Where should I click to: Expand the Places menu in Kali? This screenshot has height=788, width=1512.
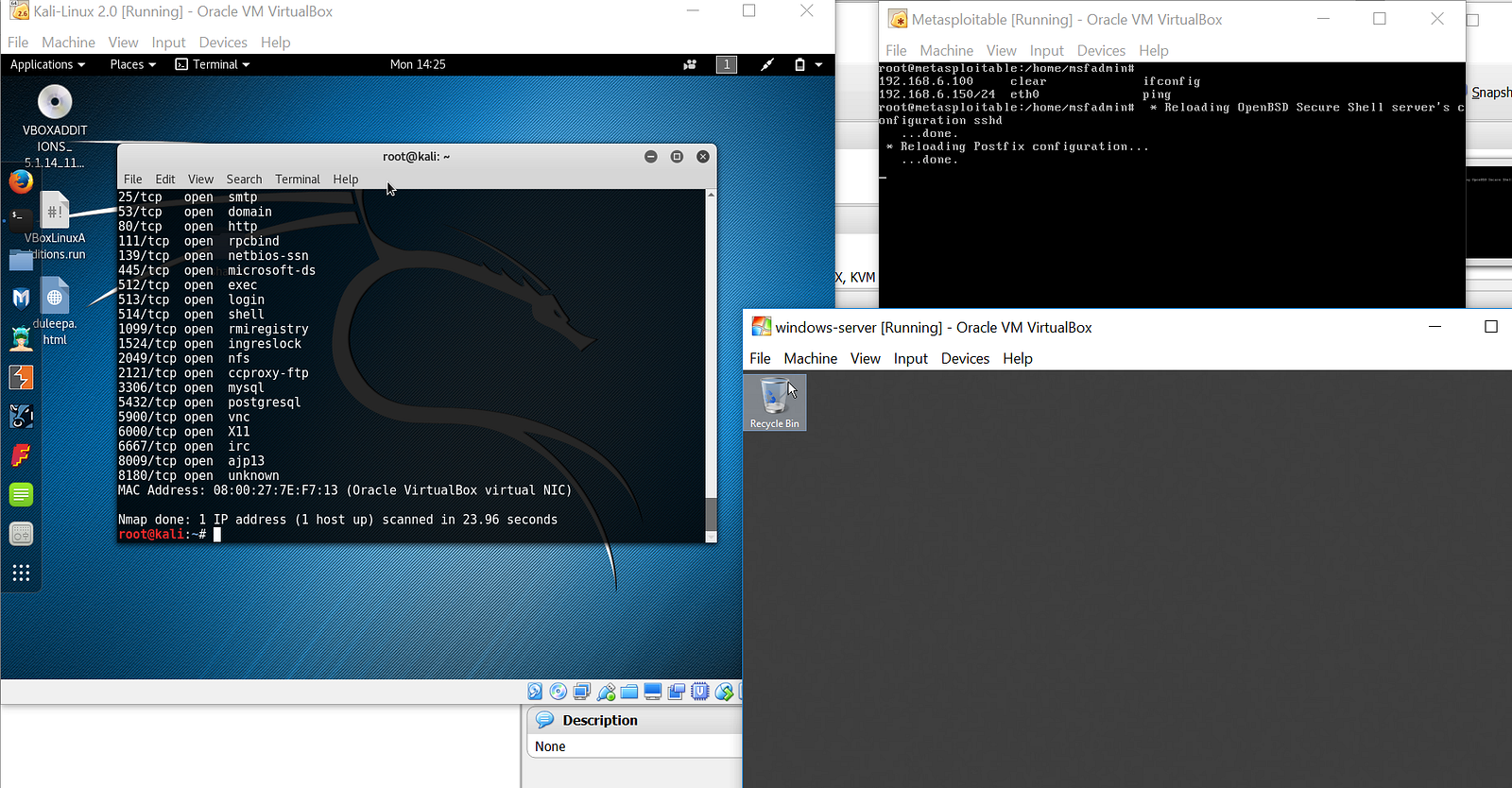[132, 64]
